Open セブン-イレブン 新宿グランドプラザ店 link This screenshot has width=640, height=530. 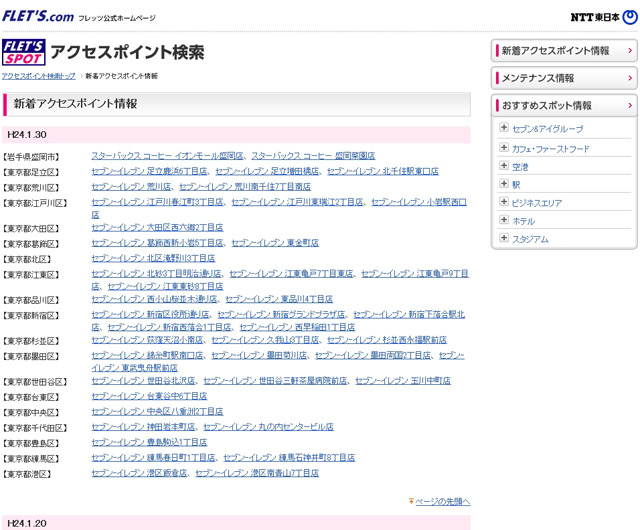pyautogui.click(x=281, y=315)
